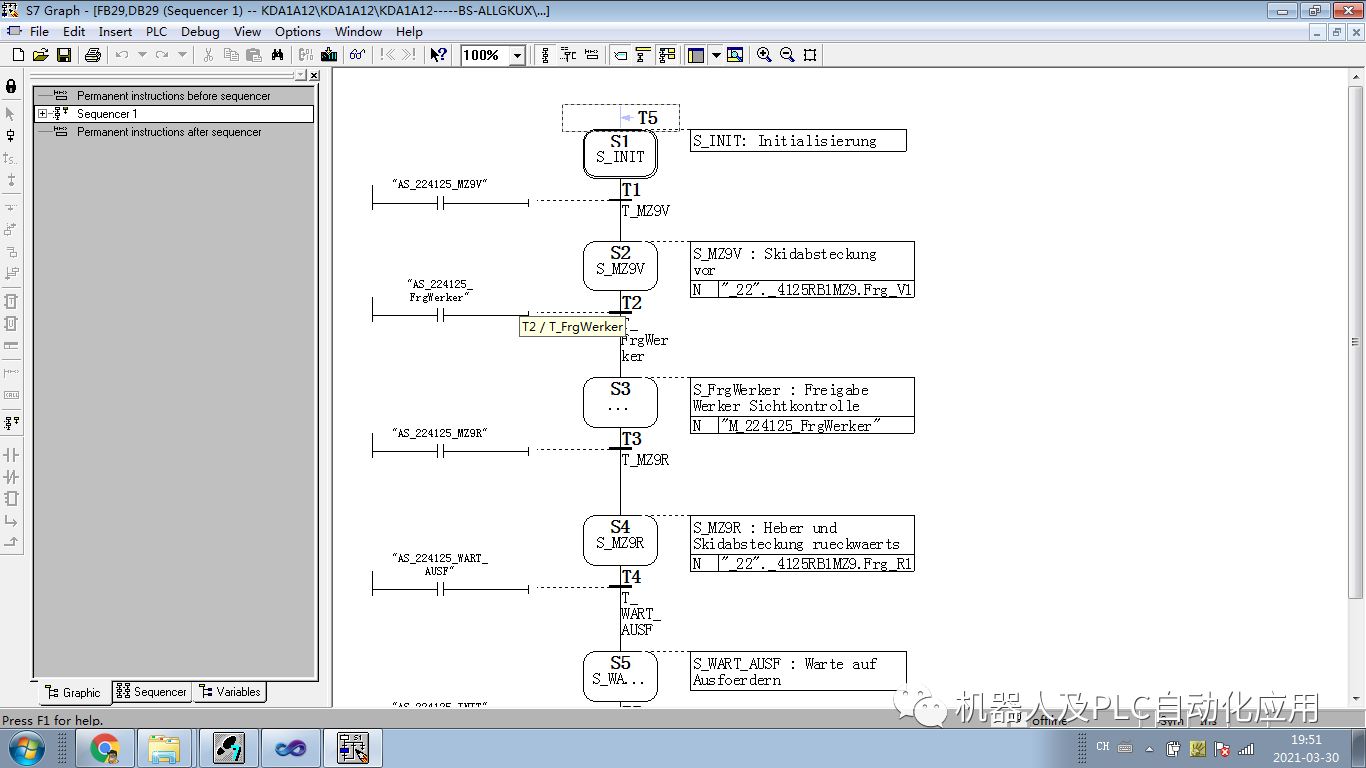
Task: Toggle the lock icon in left toolbar
Action: point(11,86)
